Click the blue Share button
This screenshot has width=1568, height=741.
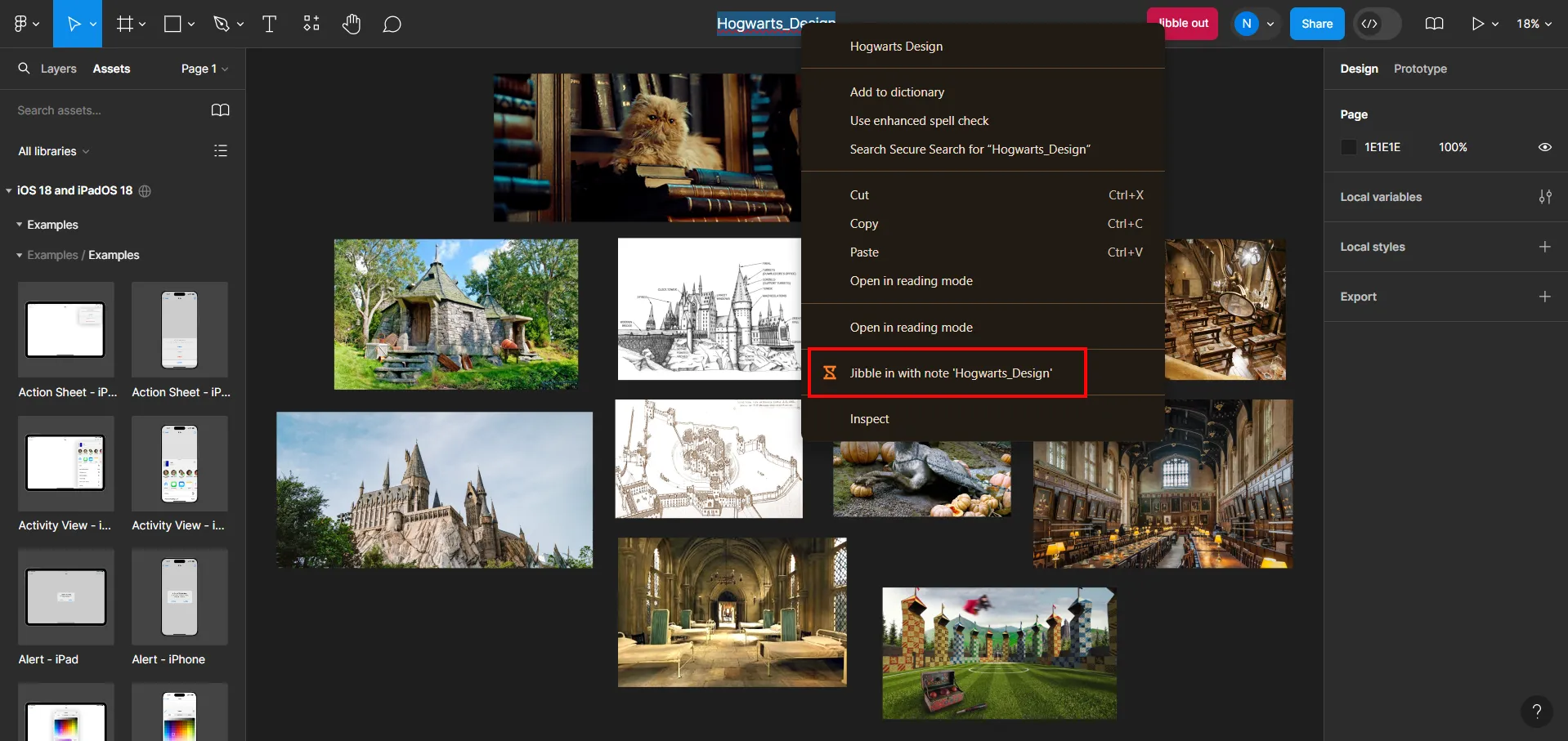(x=1316, y=24)
